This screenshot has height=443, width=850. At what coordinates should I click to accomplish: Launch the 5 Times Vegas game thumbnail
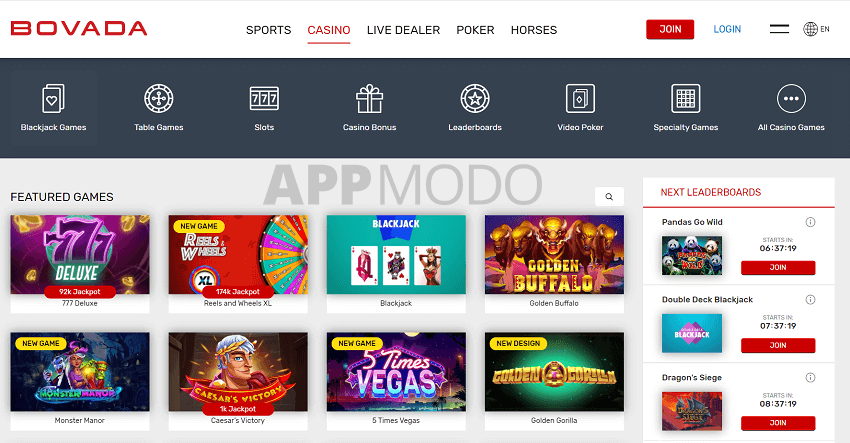tap(396, 372)
